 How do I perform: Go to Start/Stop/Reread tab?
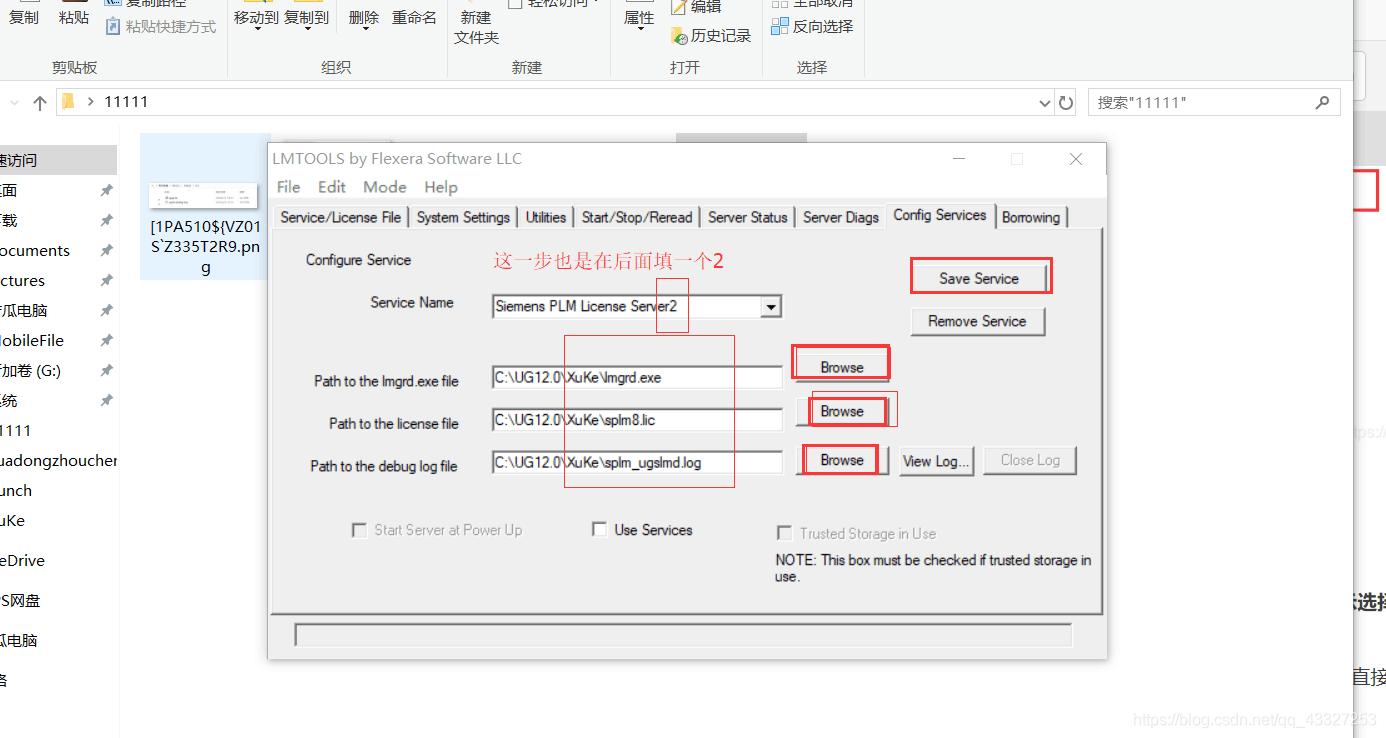point(637,217)
